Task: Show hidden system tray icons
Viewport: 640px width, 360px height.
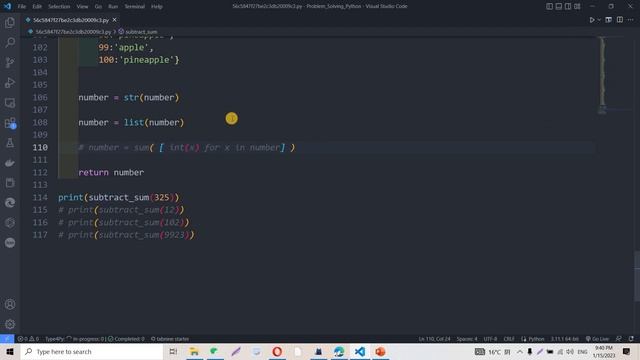Action: tap(520, 351)
